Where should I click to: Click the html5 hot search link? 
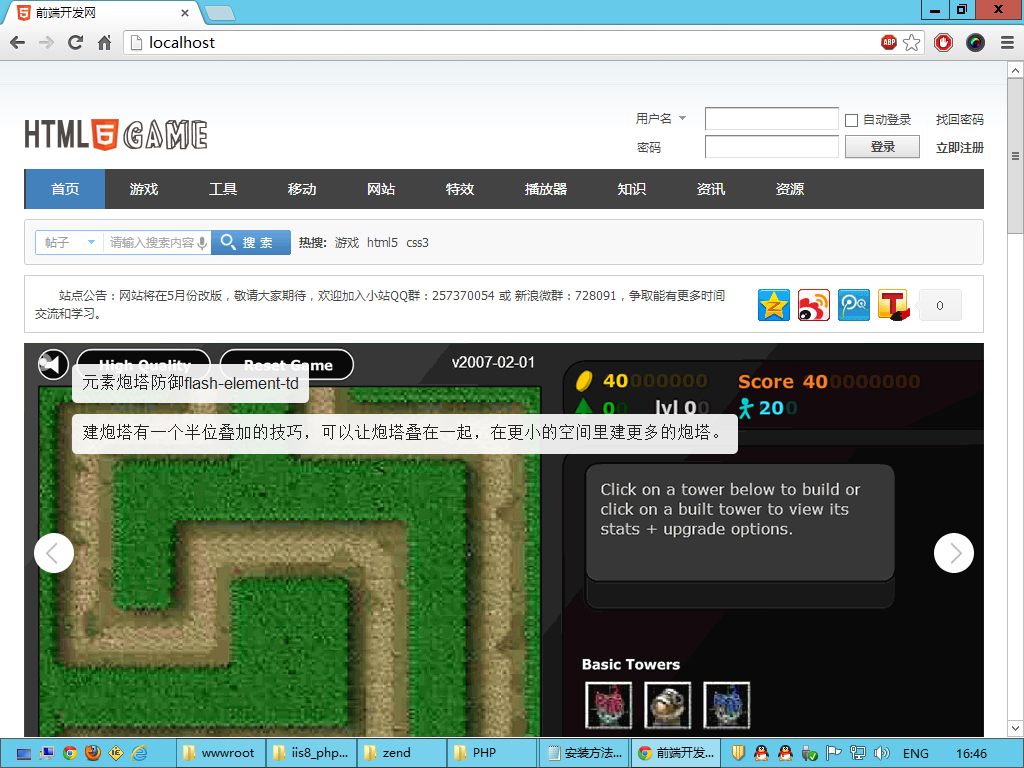(x=382, y=243)
